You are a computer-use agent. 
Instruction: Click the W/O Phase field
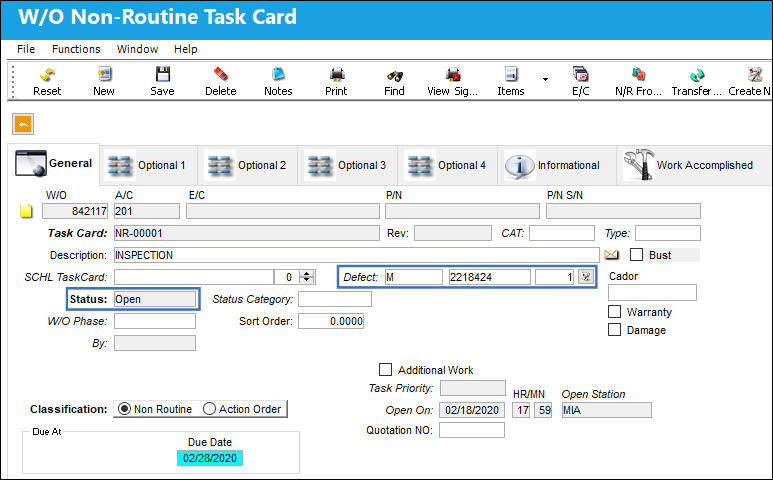coord(155,321)
